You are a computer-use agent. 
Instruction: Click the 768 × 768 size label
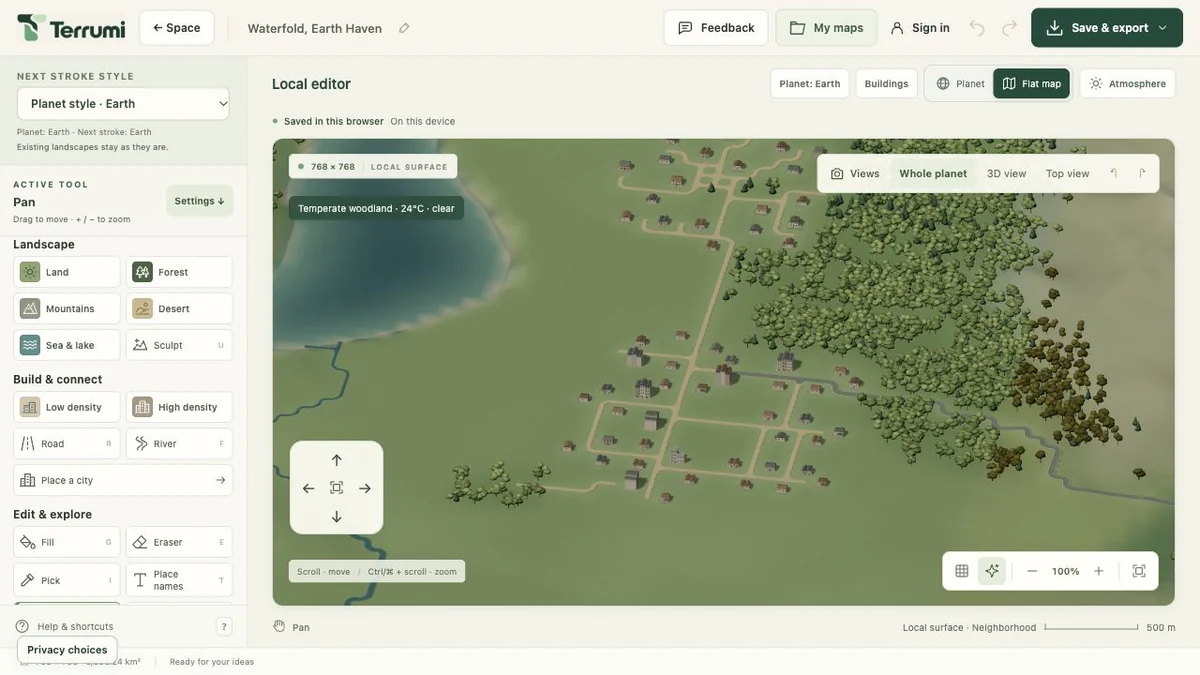coord(333,167)
